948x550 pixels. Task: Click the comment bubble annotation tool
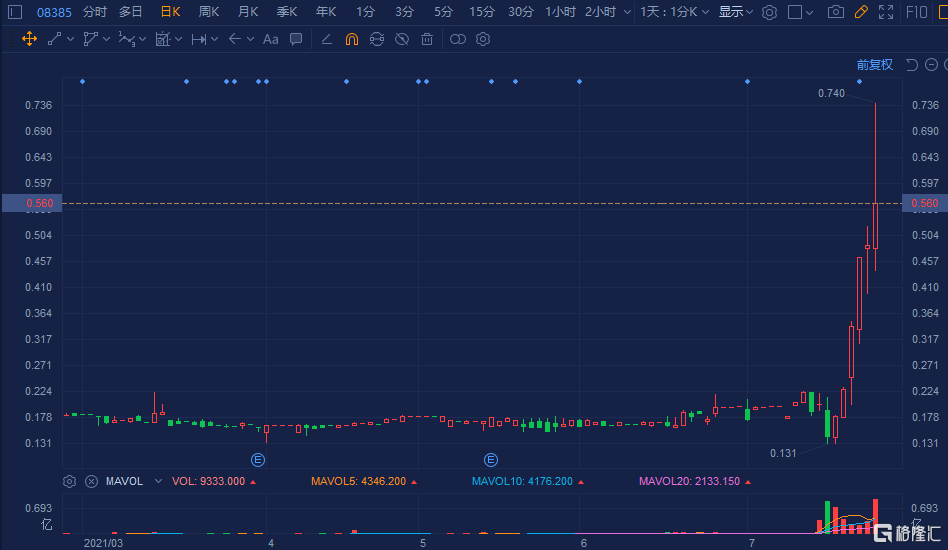coord(296,39)
